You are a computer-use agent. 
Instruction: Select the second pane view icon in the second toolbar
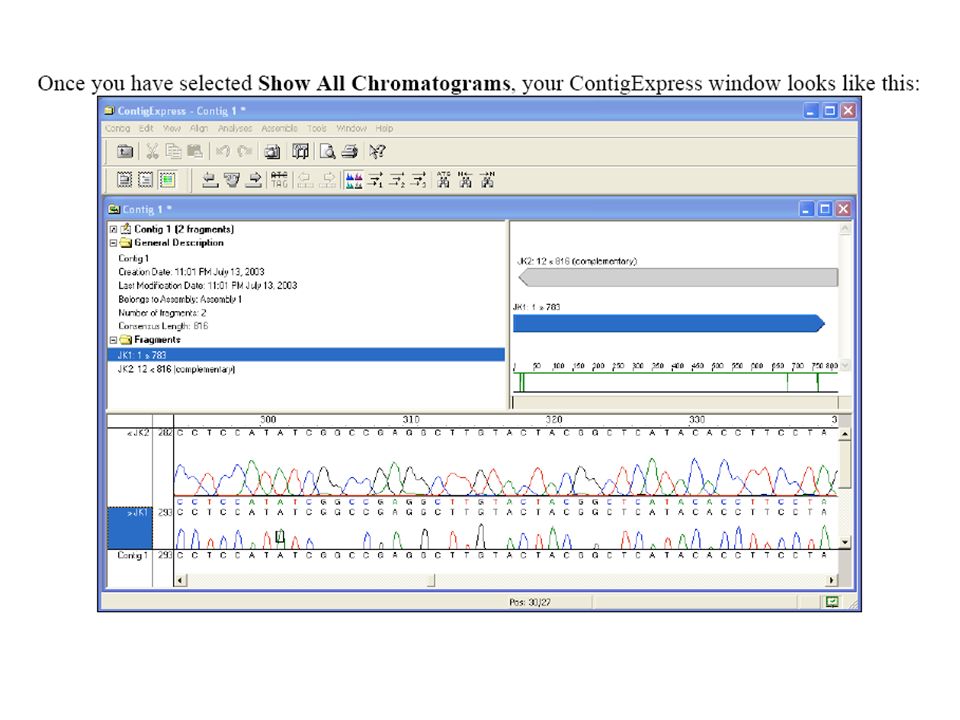point(146,180)
